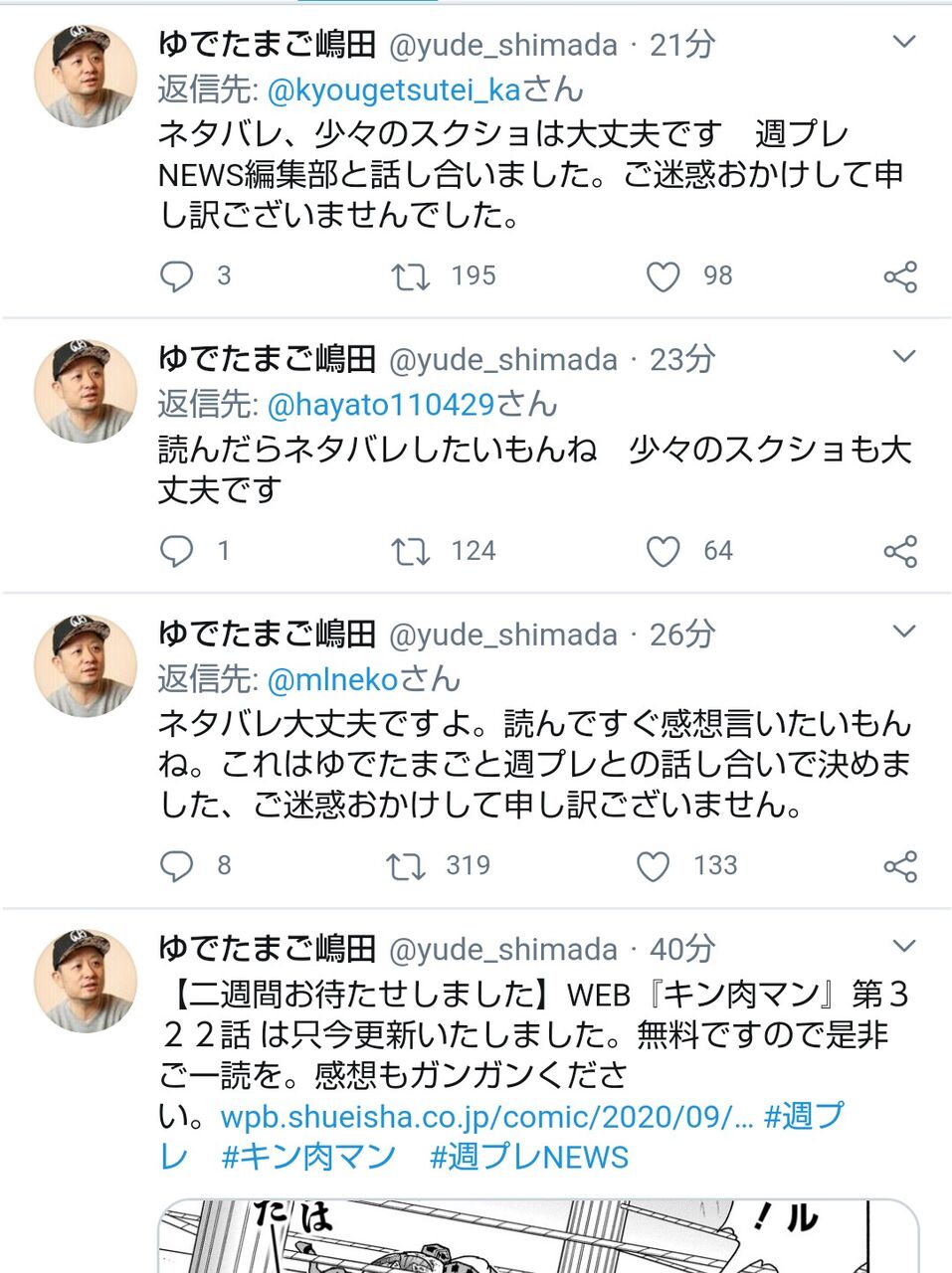The width and height of the screenshot is (952, 1273).
Task: Like the tweet with 64 likes
Action: tap(663, 550)
